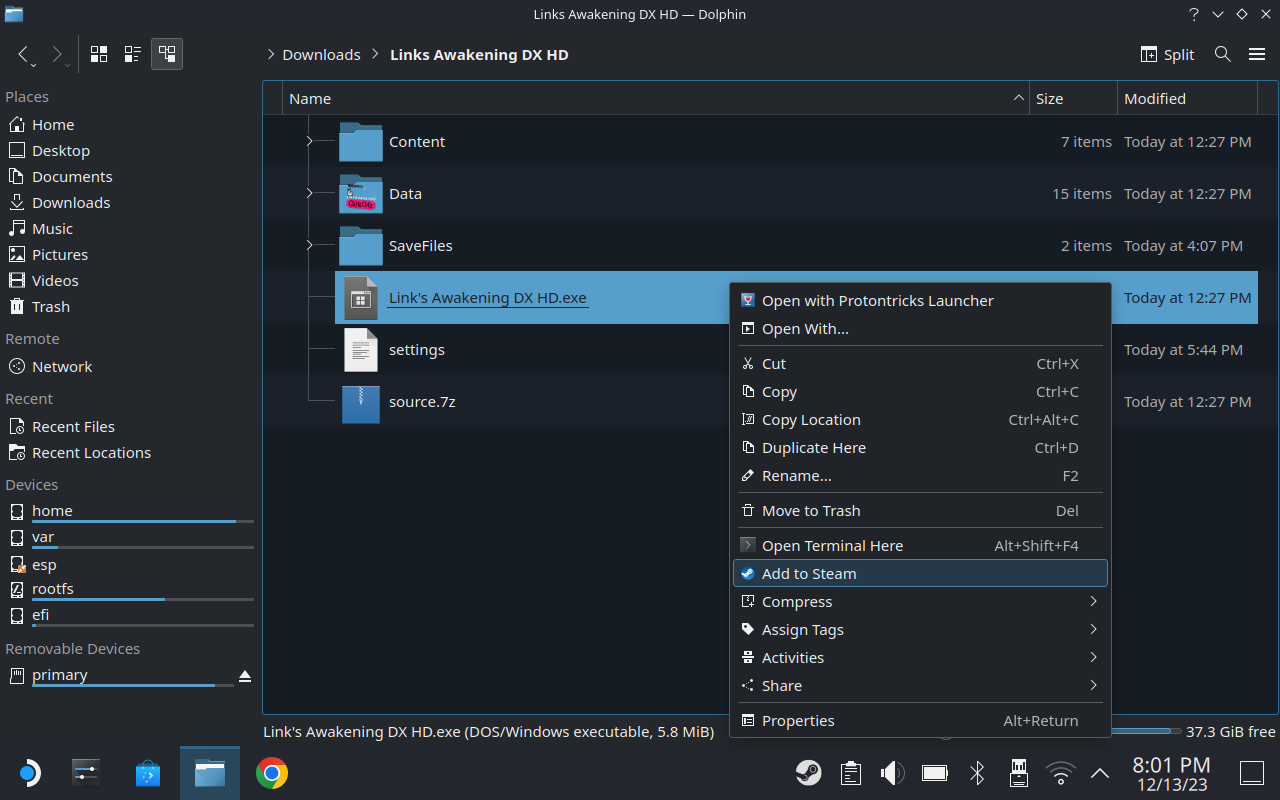Open Terminal Here from context menu

(x=920, y=546)
